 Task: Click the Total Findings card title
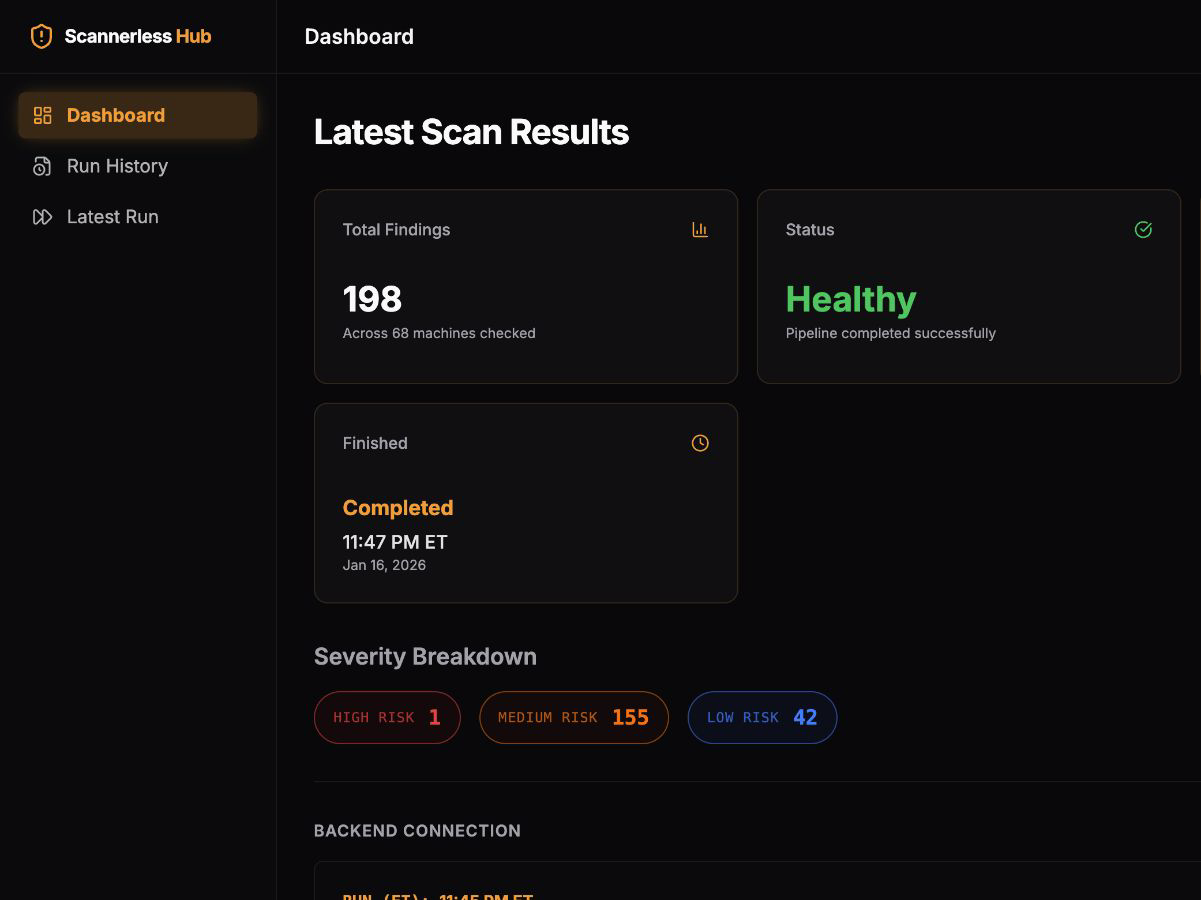pyautogui.click(x=396, y=230)
